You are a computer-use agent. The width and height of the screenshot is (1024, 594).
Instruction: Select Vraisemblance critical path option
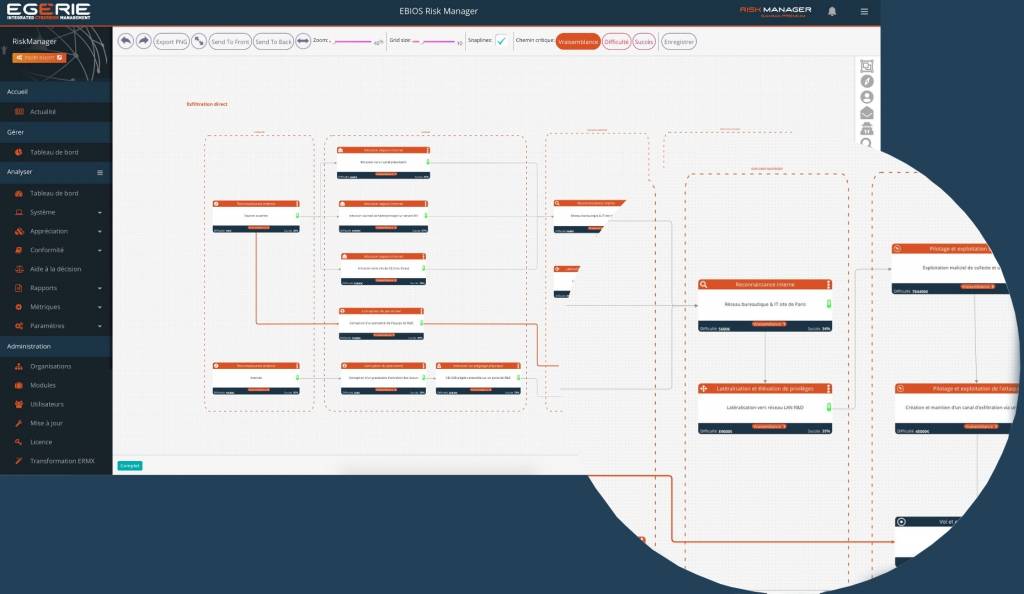(x=578, y=41)
